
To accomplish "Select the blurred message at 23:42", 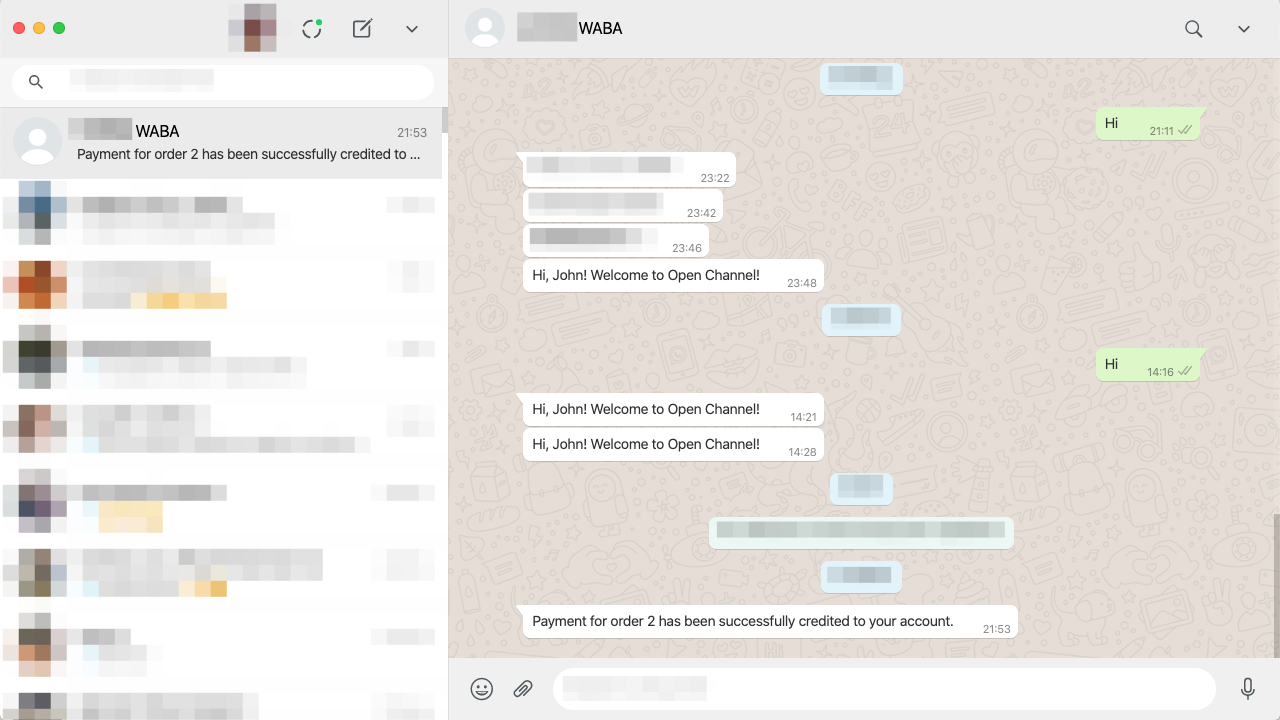I will (622, 205).
